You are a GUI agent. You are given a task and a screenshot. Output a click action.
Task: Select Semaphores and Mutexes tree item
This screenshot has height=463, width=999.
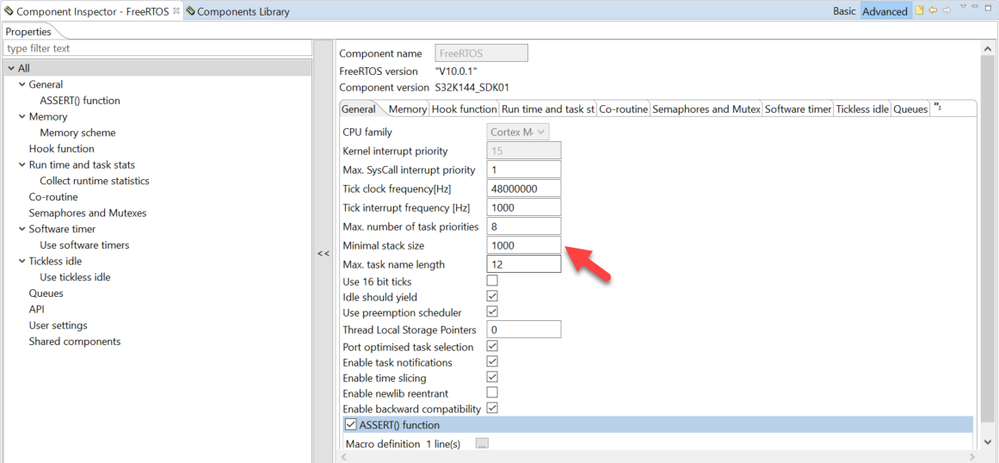(88, 213)
